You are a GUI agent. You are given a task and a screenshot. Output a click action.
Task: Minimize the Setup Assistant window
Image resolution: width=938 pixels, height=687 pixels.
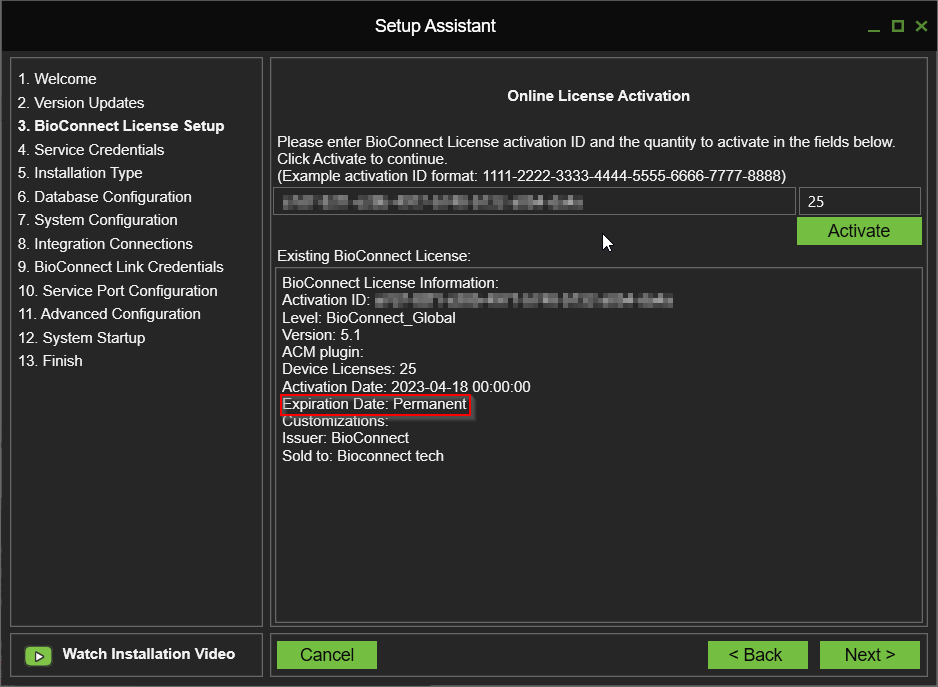pos(874,27)
